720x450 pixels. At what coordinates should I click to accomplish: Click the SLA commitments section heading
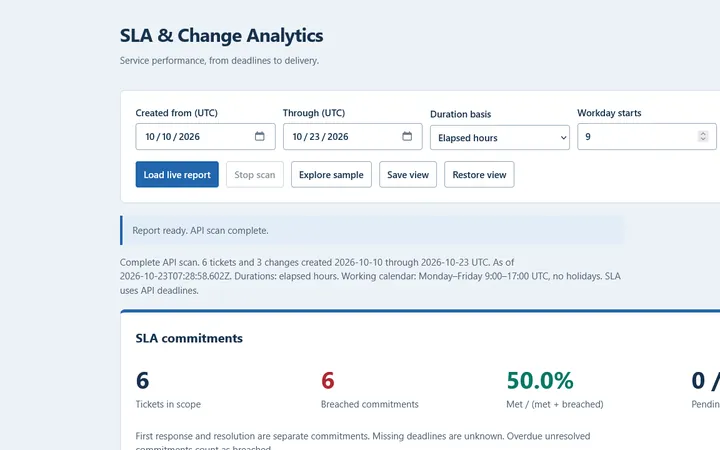point(189,338)
